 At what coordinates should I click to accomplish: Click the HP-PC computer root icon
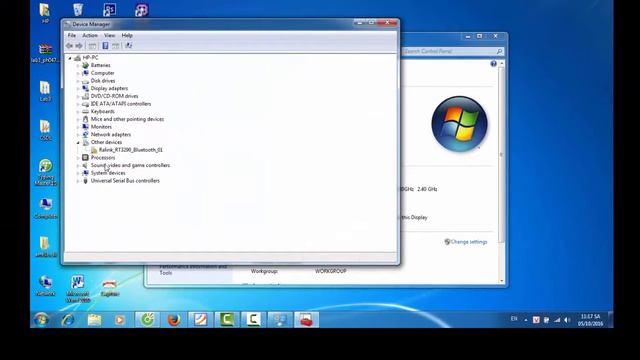tap(77, 58)
